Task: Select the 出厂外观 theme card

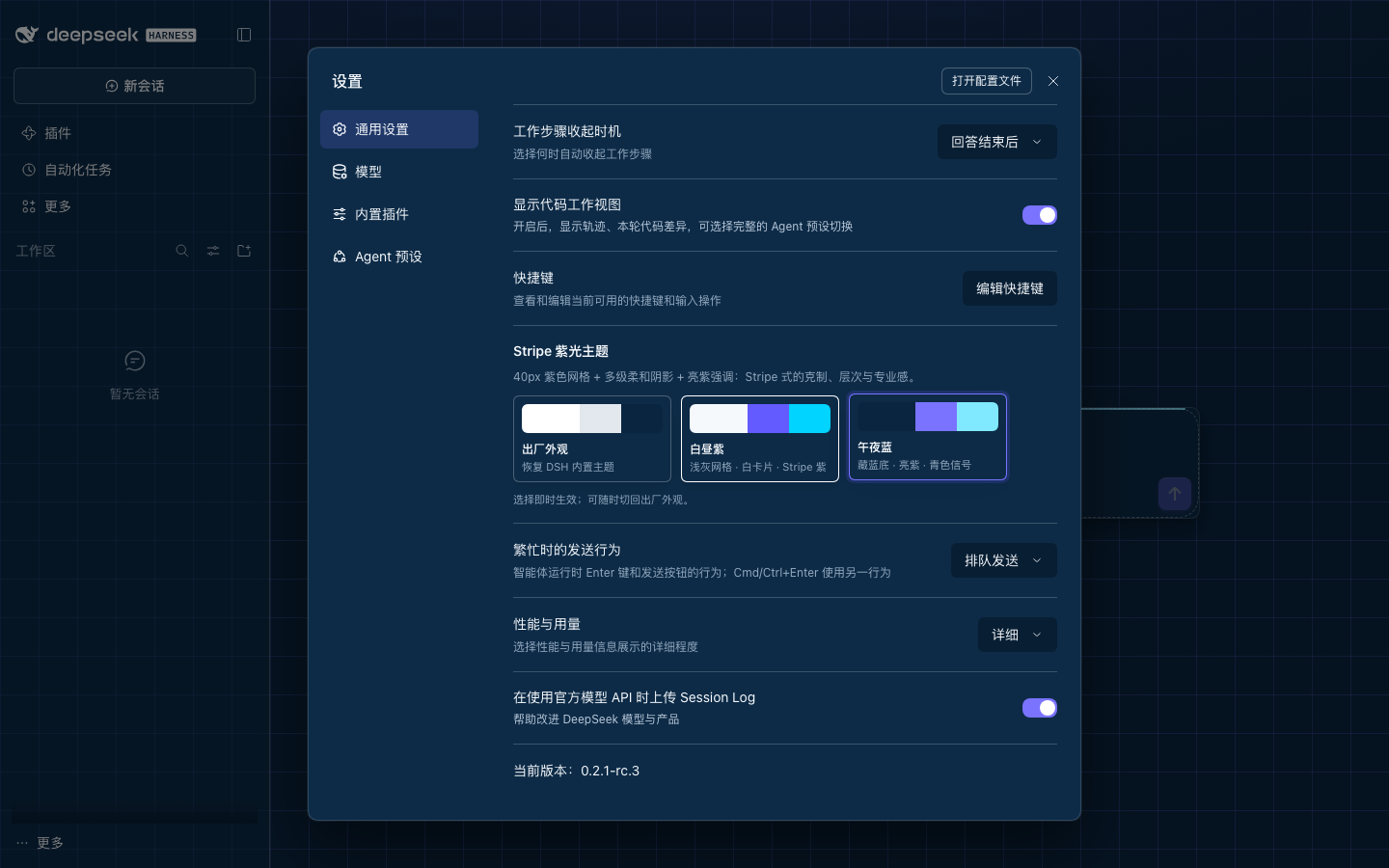Action: [592, 439]
